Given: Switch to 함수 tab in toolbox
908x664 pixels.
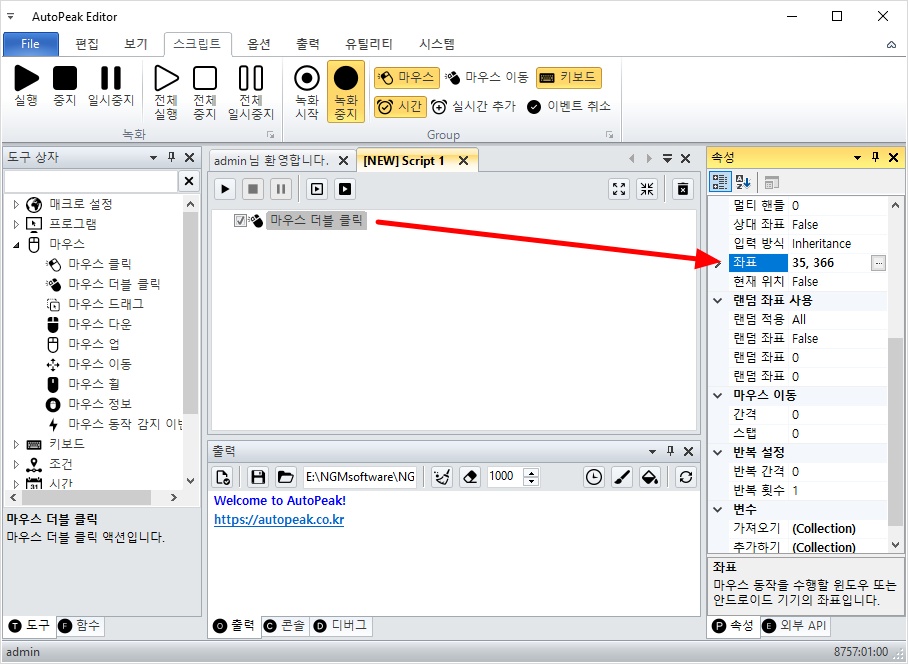Looking at the screenshot, I should click(80, 626).
